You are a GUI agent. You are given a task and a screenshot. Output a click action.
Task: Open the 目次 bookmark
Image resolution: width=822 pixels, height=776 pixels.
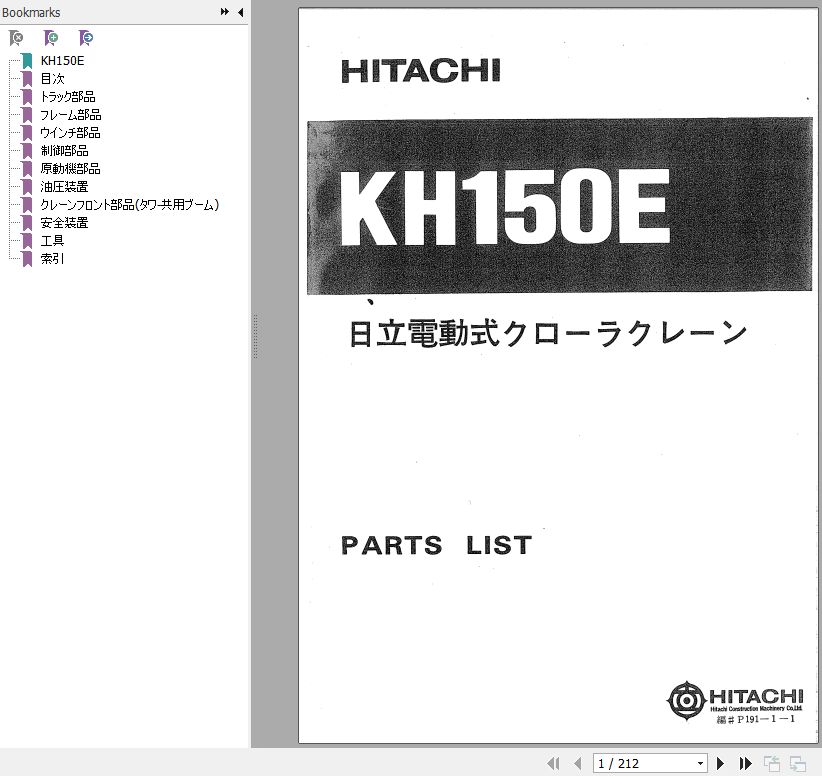pyautogui.click(x=52, y=79)
